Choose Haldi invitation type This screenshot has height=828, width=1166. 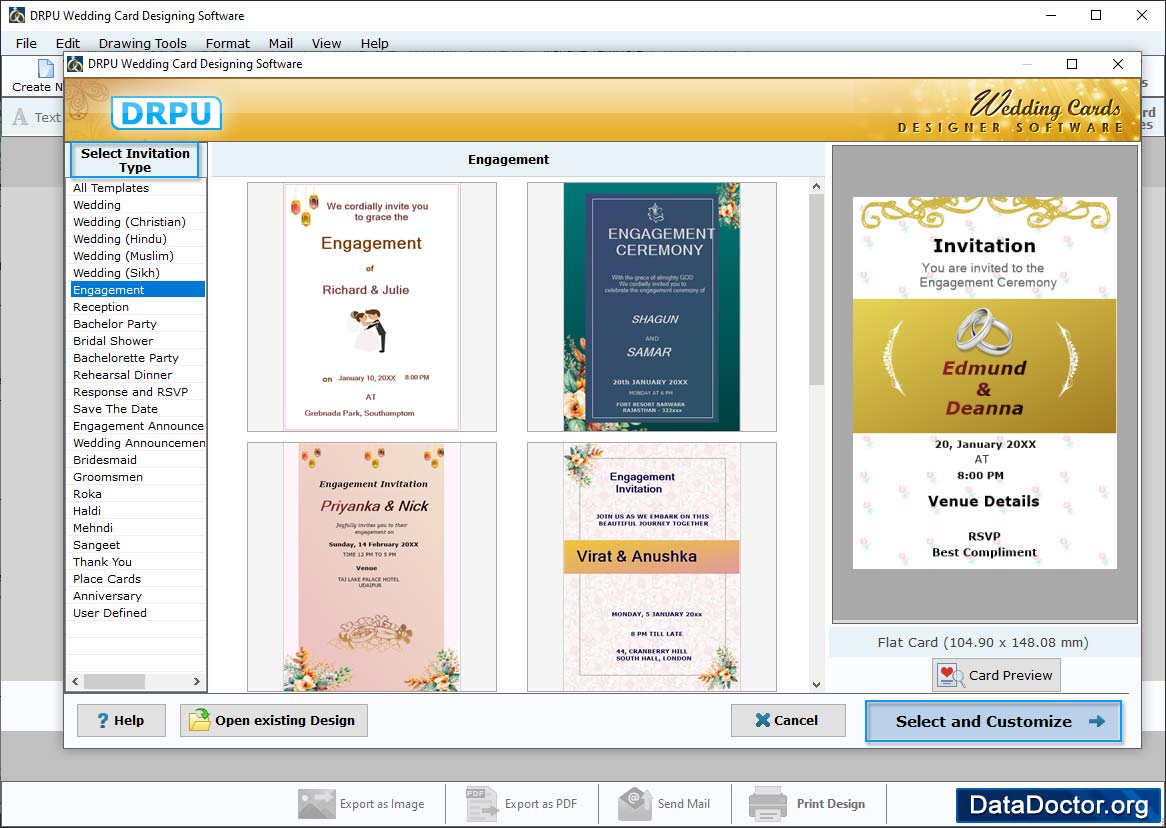[138, 511]
